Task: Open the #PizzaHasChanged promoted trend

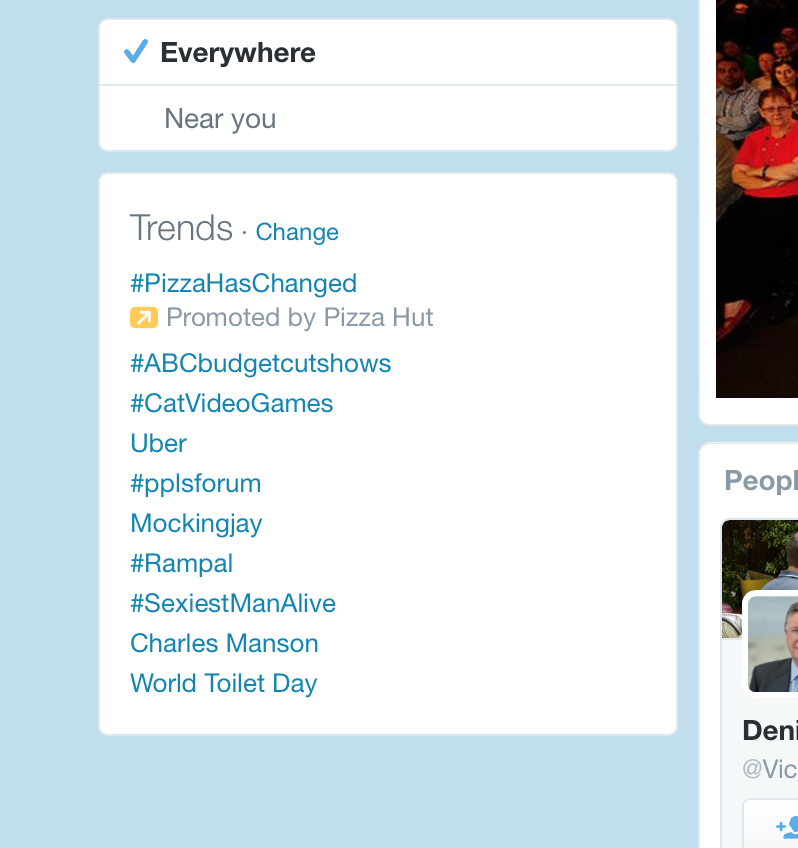Action: [243, 283]
